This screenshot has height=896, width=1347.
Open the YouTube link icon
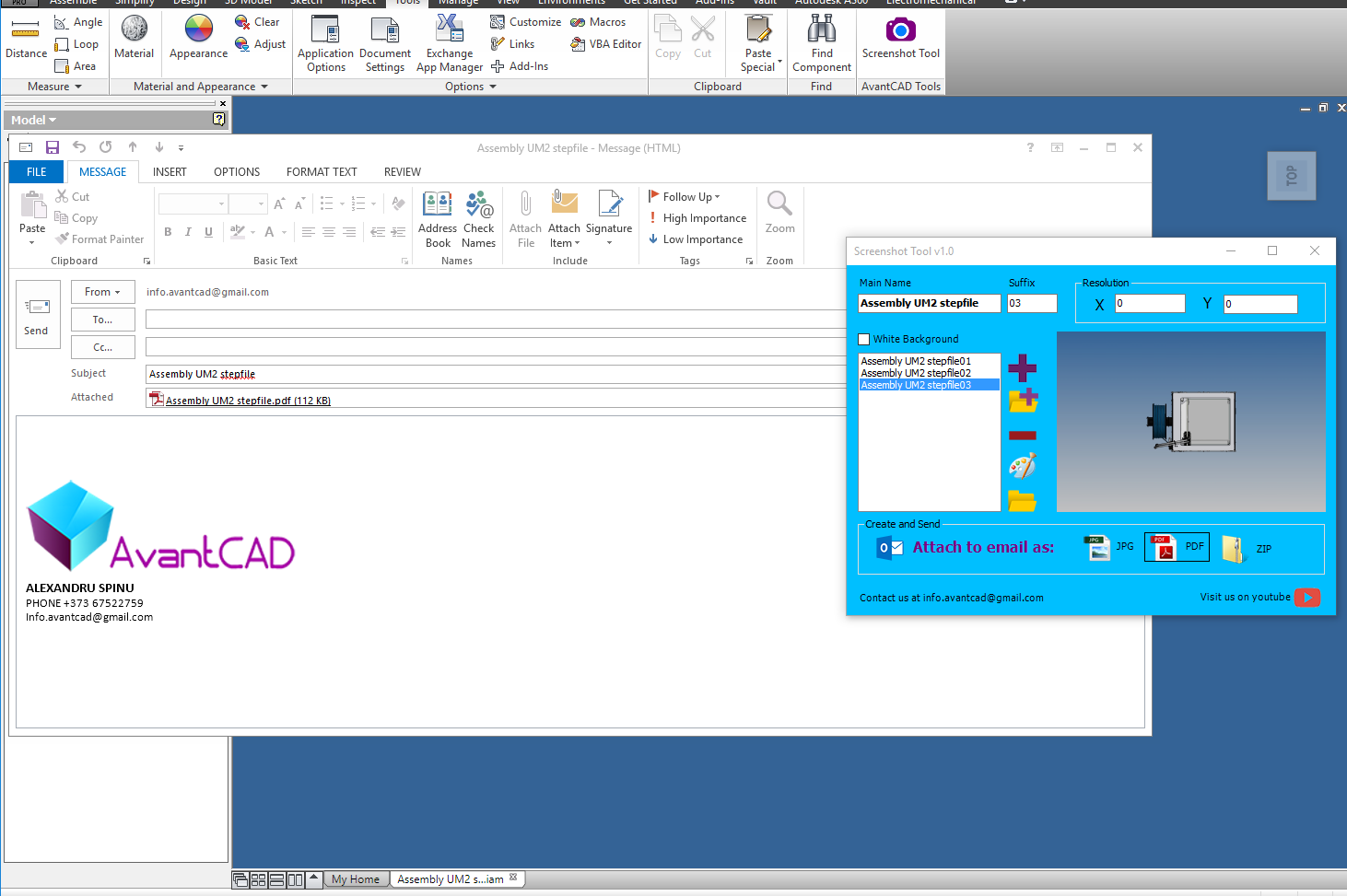(1306, 598)
